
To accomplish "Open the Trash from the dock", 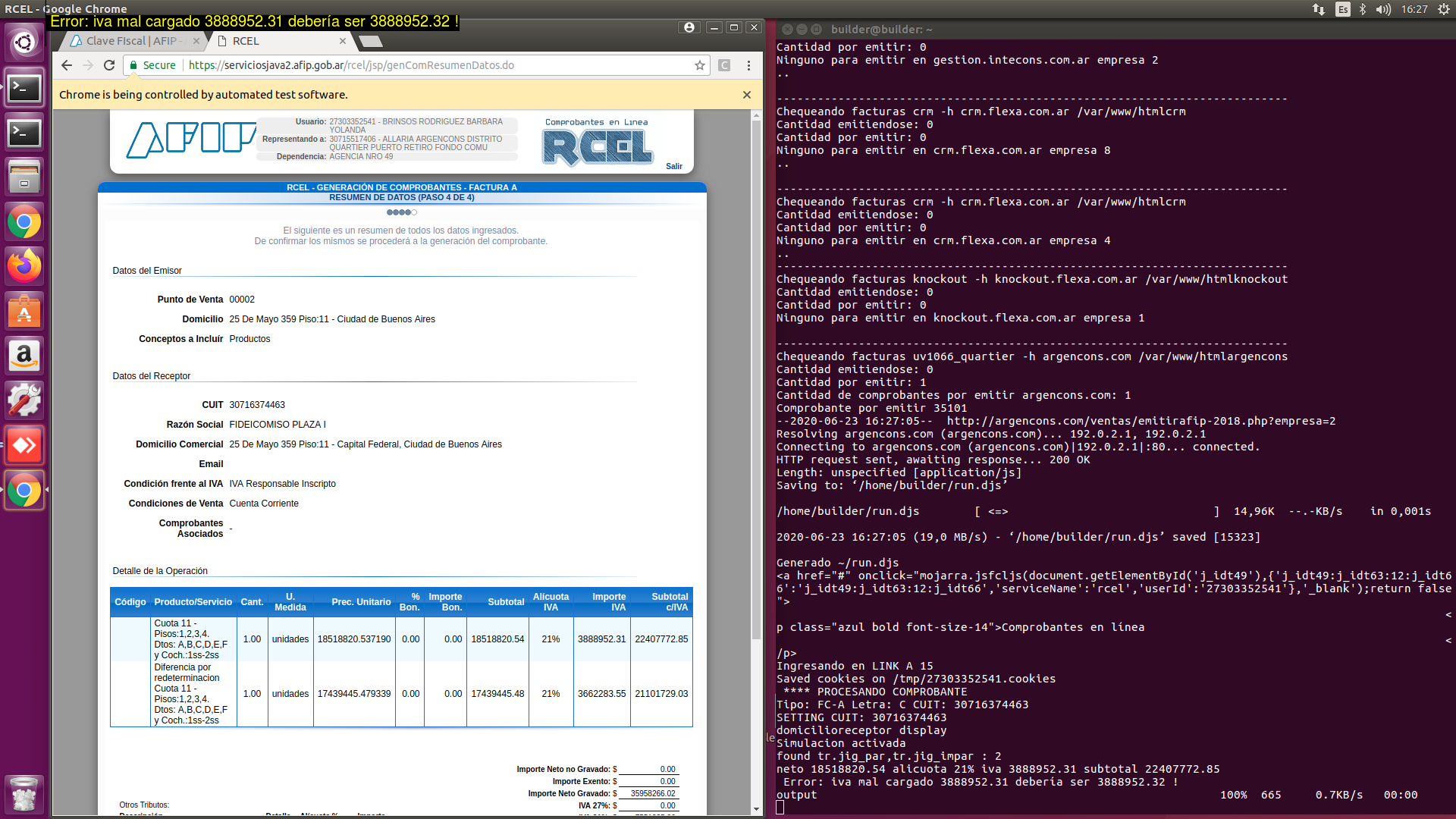I will pyautogui.click(x=24, y=794).
